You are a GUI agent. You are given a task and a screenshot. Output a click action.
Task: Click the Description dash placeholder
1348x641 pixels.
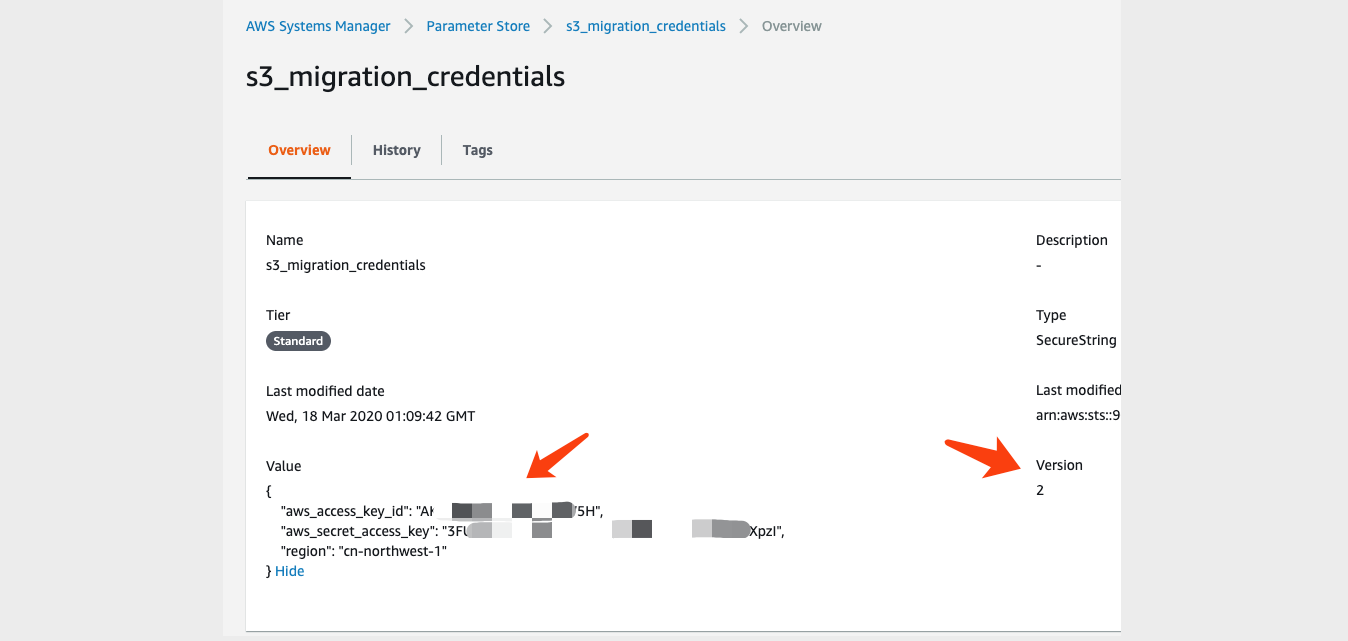click(x=1038, y=265)
